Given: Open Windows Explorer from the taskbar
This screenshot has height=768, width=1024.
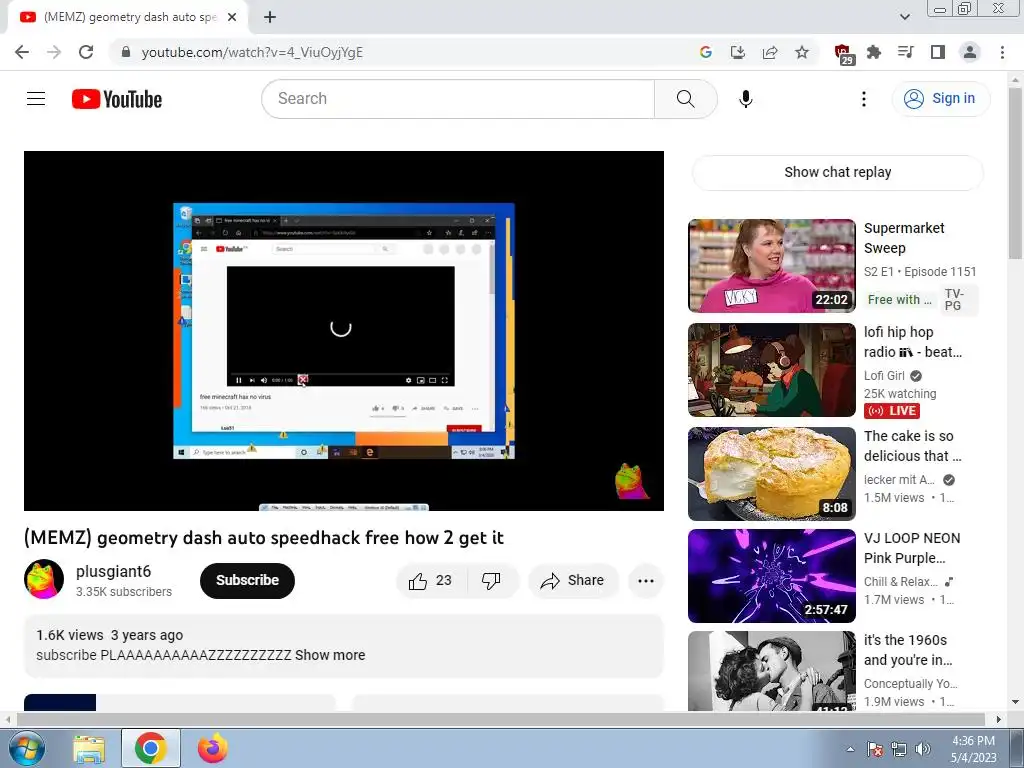Looking at the screenshot, I should (89, 748).
